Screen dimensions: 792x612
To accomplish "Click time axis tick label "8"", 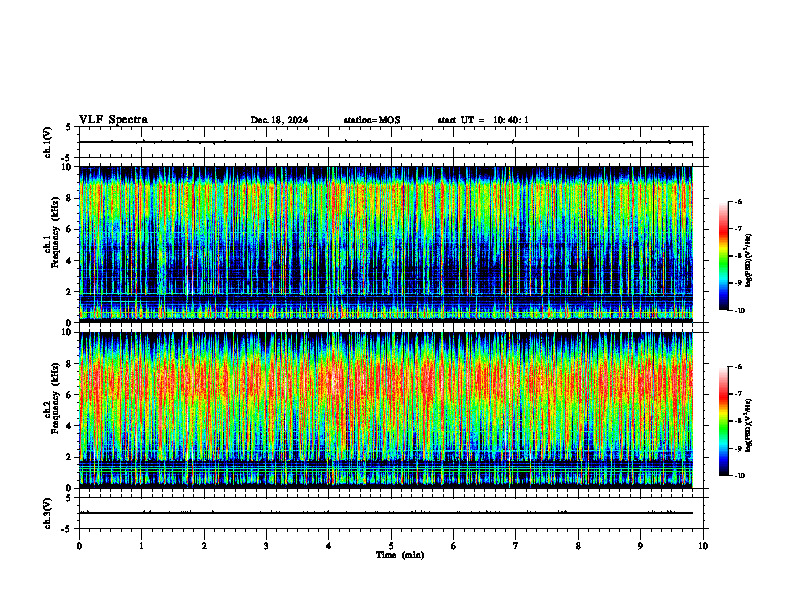I will tap(578, 546).
